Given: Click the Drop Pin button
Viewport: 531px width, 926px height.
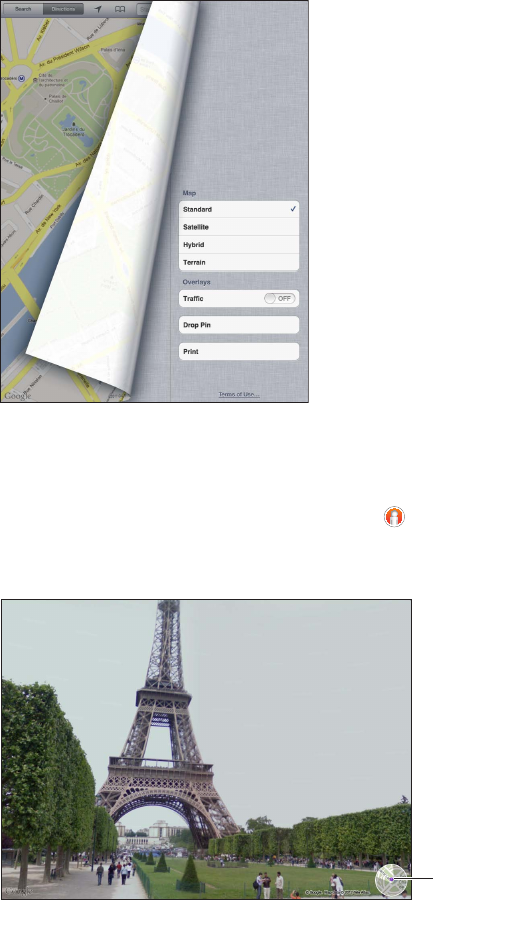Looking at the screenshot, I should [239, 325].
